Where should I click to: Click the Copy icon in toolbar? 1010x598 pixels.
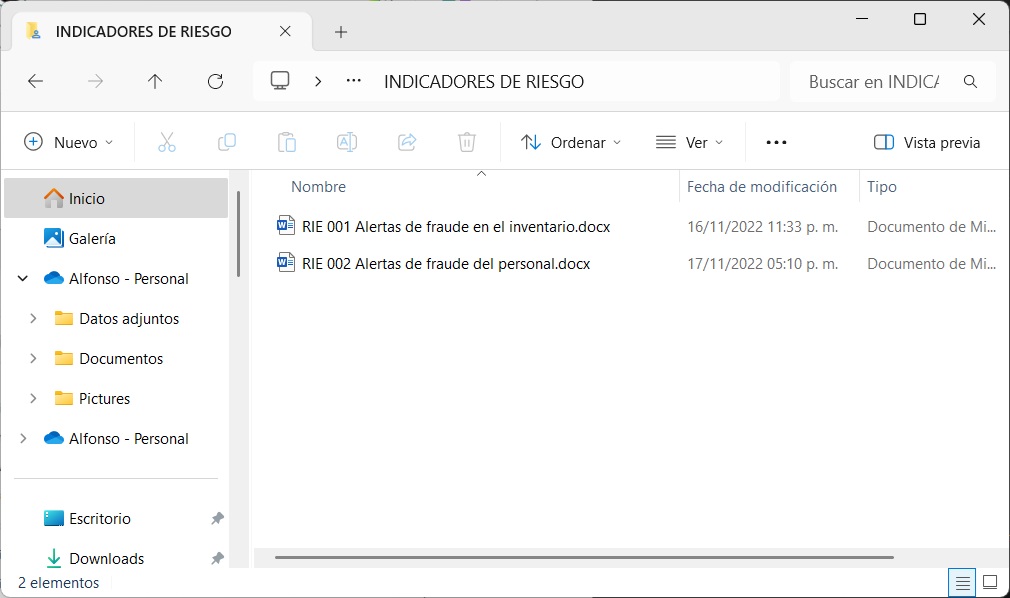tap(227, 142)
